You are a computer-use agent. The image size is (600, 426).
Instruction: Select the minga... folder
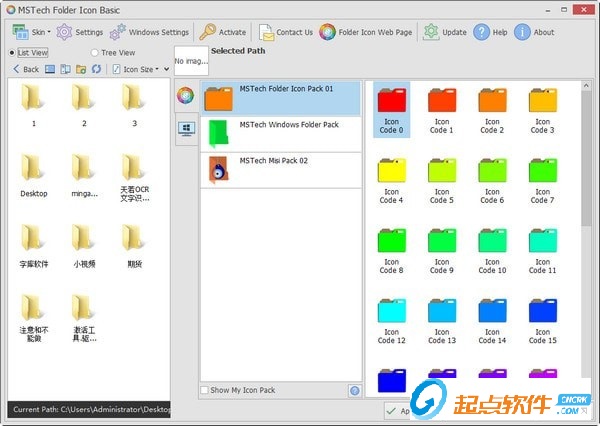pyautogui.click(x=84, y=176)
